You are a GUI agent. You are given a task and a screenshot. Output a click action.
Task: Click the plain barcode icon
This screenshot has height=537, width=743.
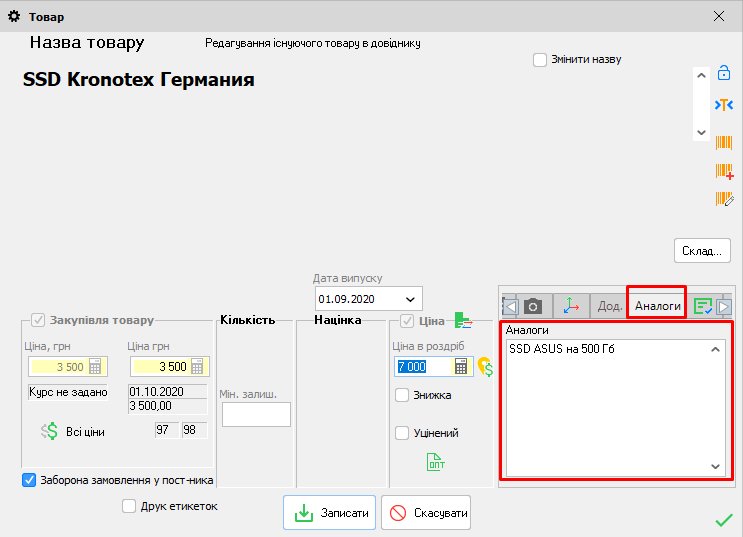[x=724, y=142]
